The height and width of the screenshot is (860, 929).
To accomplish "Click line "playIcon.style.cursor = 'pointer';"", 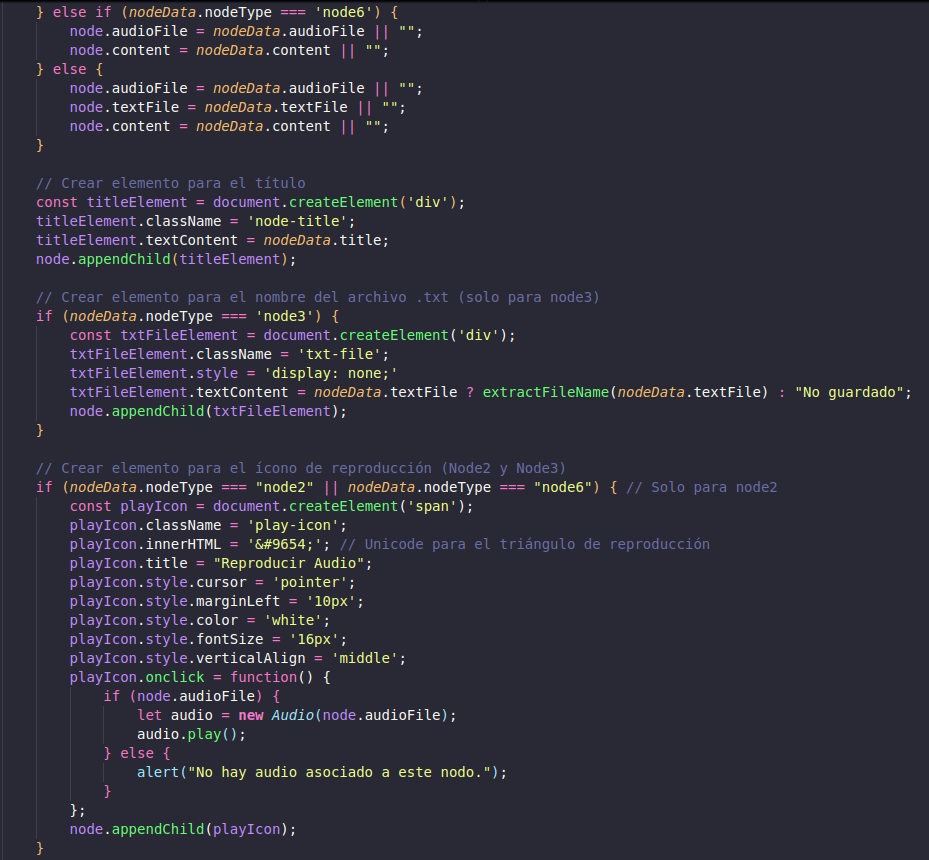I will (212, 582).
